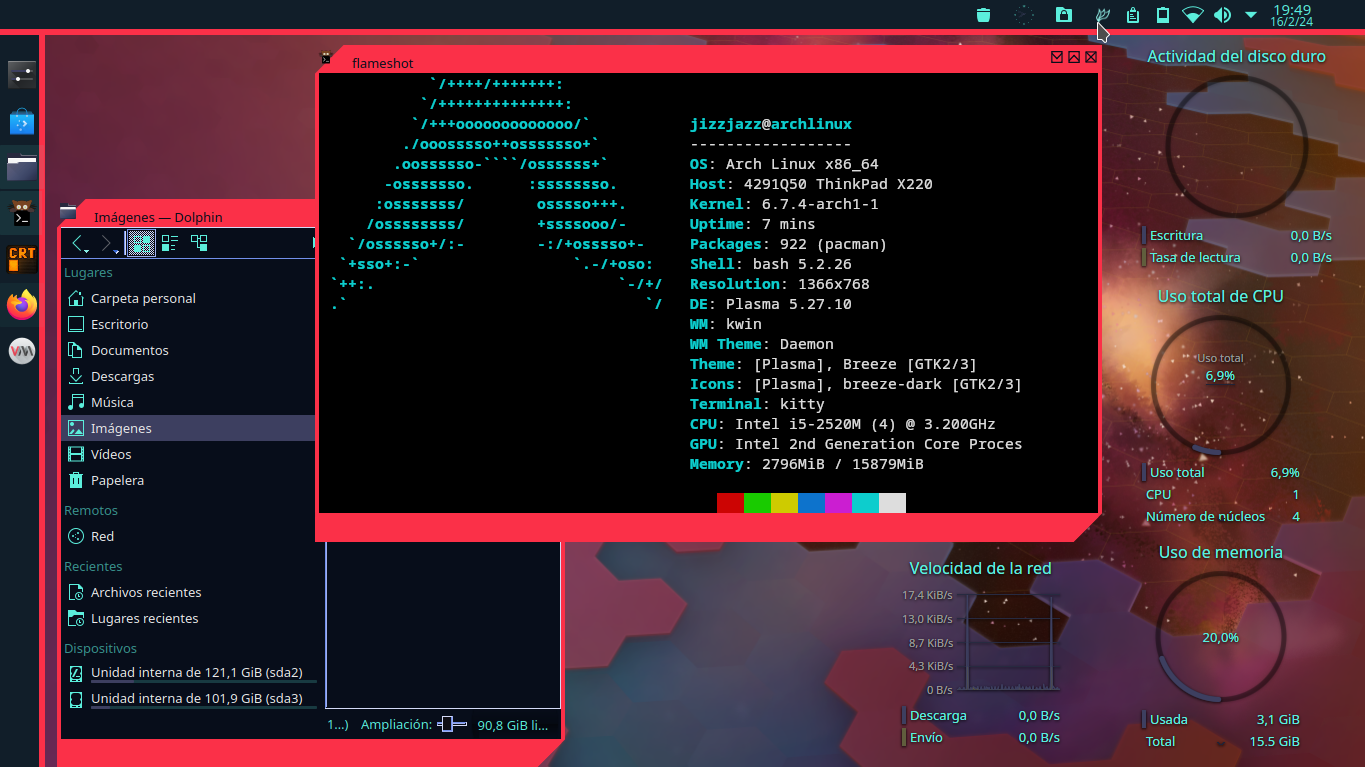Open the Wi-Fi network tray icon

click(1192, 14)
